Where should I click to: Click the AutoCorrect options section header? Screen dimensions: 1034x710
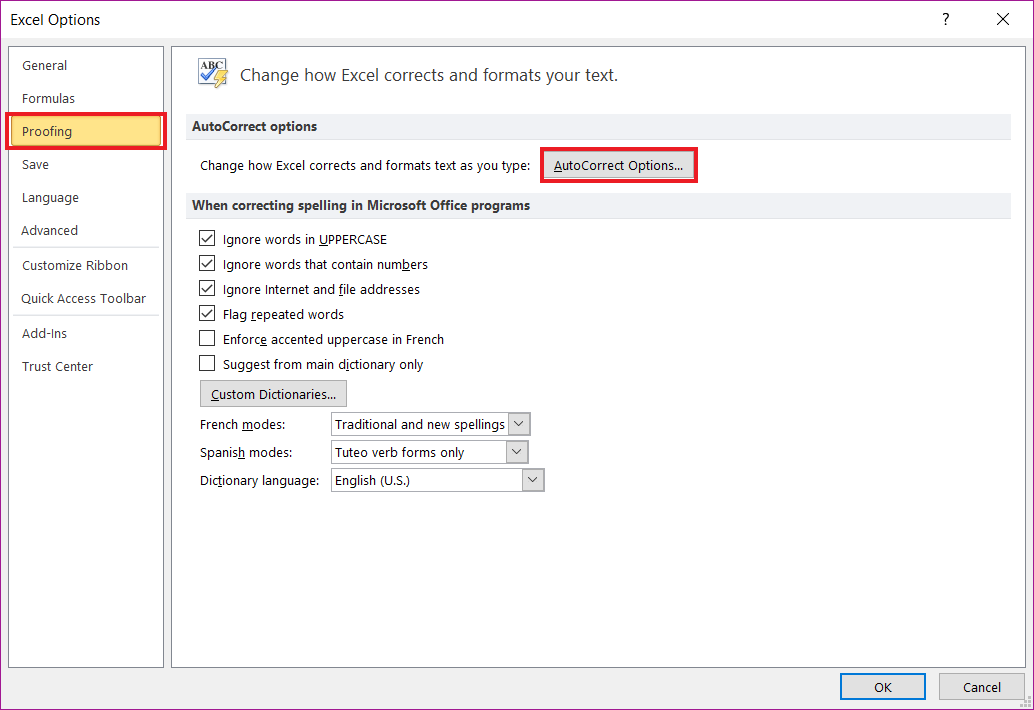(597, 127)
